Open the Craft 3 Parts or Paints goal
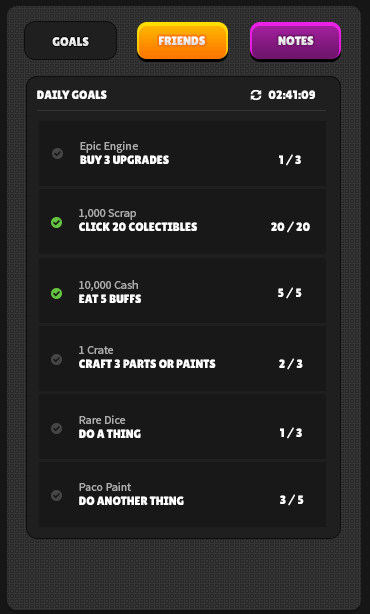 click(x=182, y=359)
